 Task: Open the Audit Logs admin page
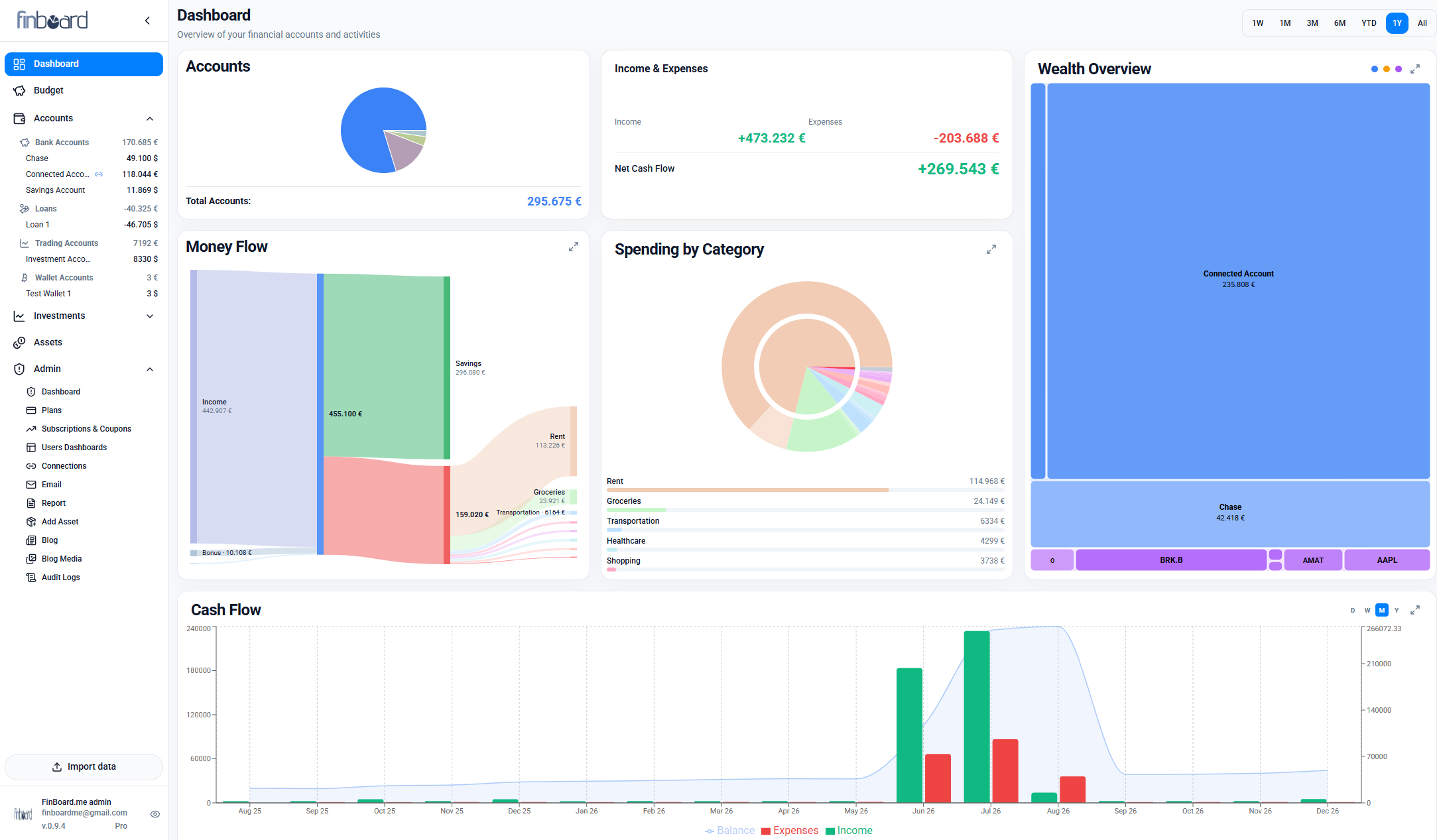[x=60, y=577]
